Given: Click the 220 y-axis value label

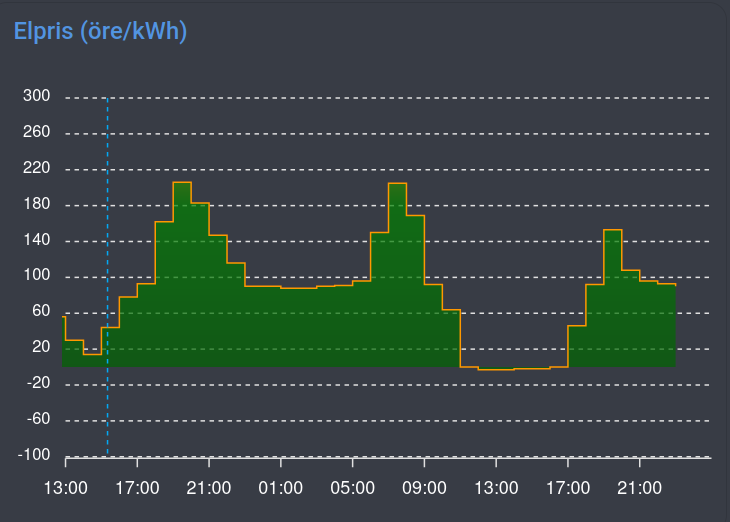Looking at the screenshot, I should tap(37, 170).
